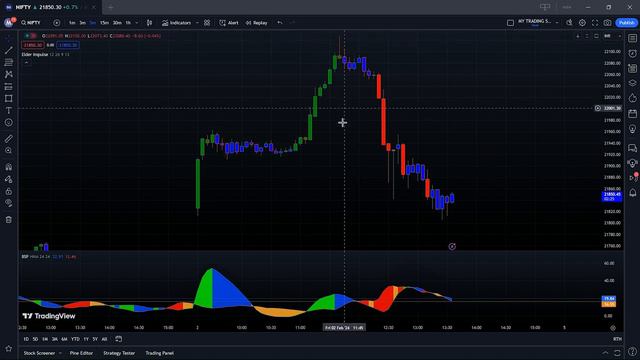Expand the layout management dropdown arrow
Image resolution: width=640 pixels, height=360 pixels.
(557, 23)
